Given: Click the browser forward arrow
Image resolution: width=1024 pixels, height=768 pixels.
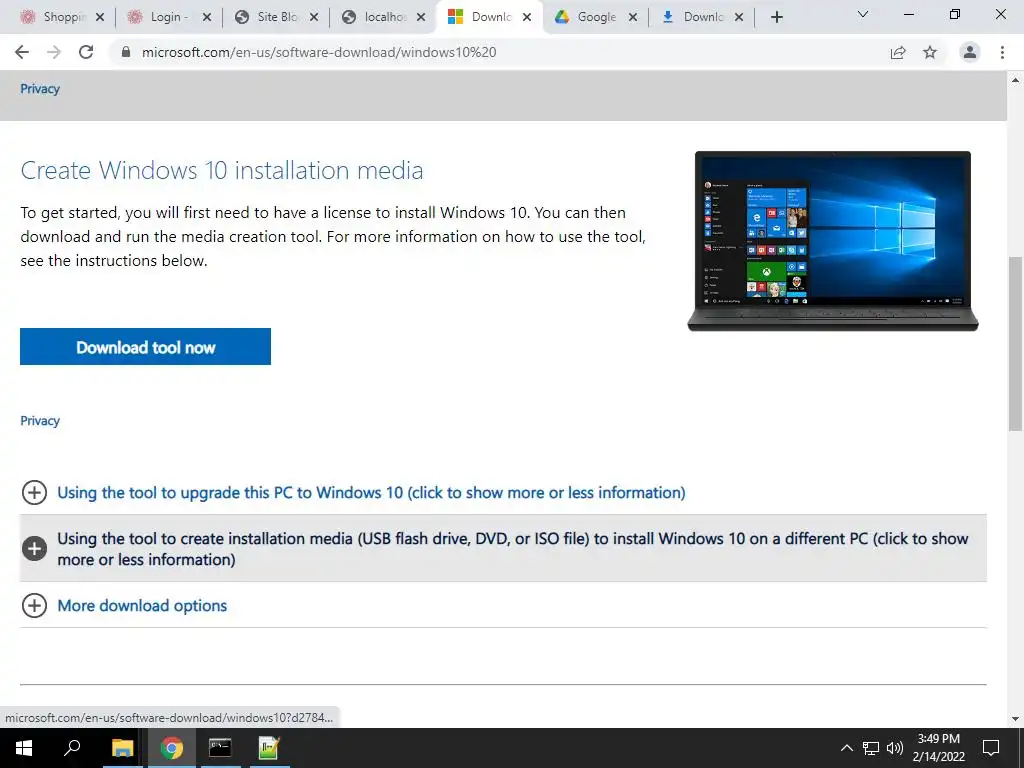Looking at the screenshot, I should pyautogui.click(x=54, y=52).
